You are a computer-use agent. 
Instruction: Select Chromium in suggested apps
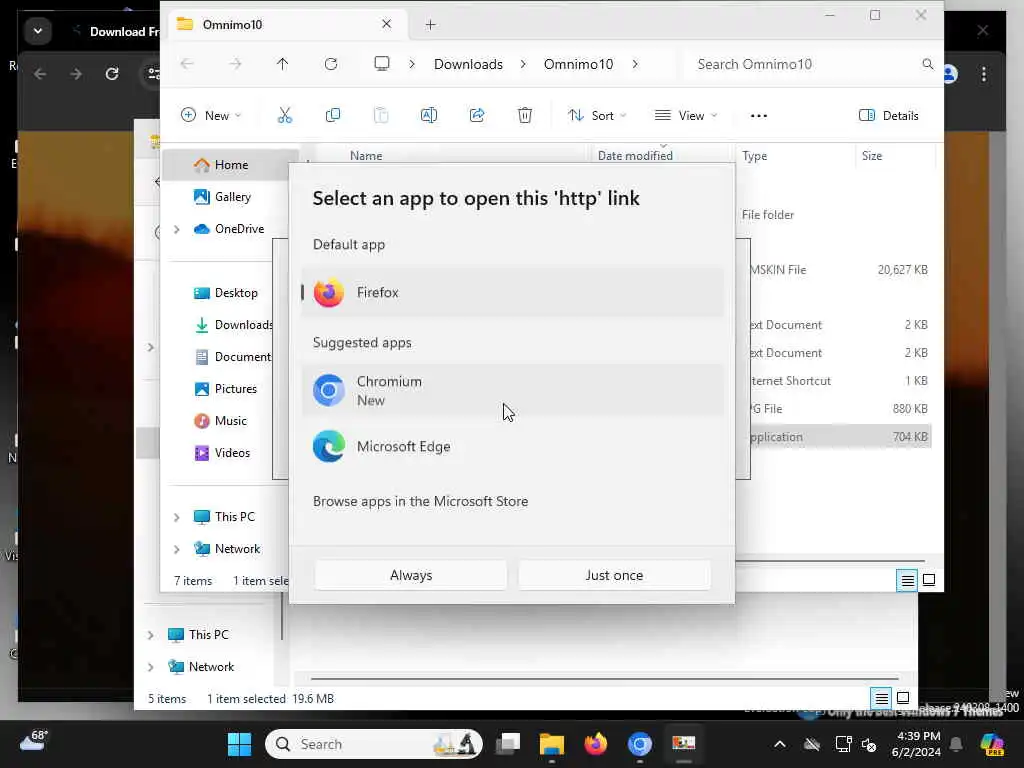[512, 391]
